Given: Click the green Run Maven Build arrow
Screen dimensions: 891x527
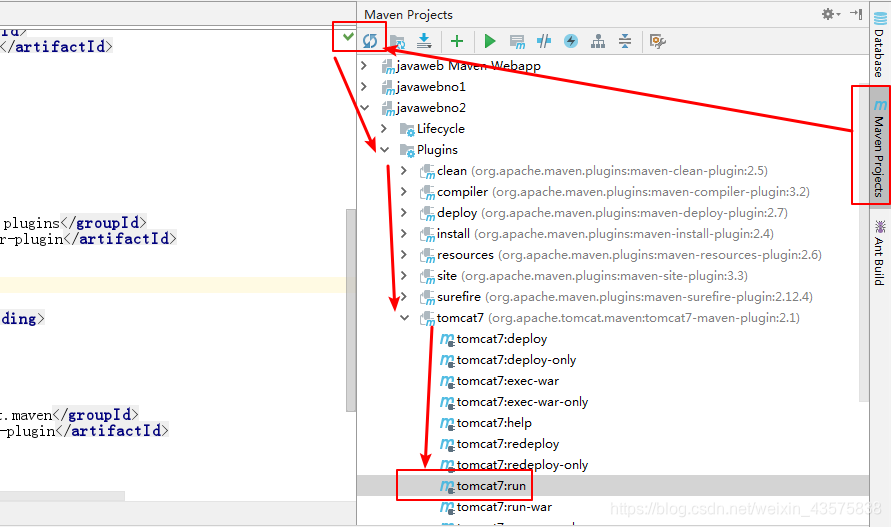Looking at the screenshot, I should click(490, 41).
